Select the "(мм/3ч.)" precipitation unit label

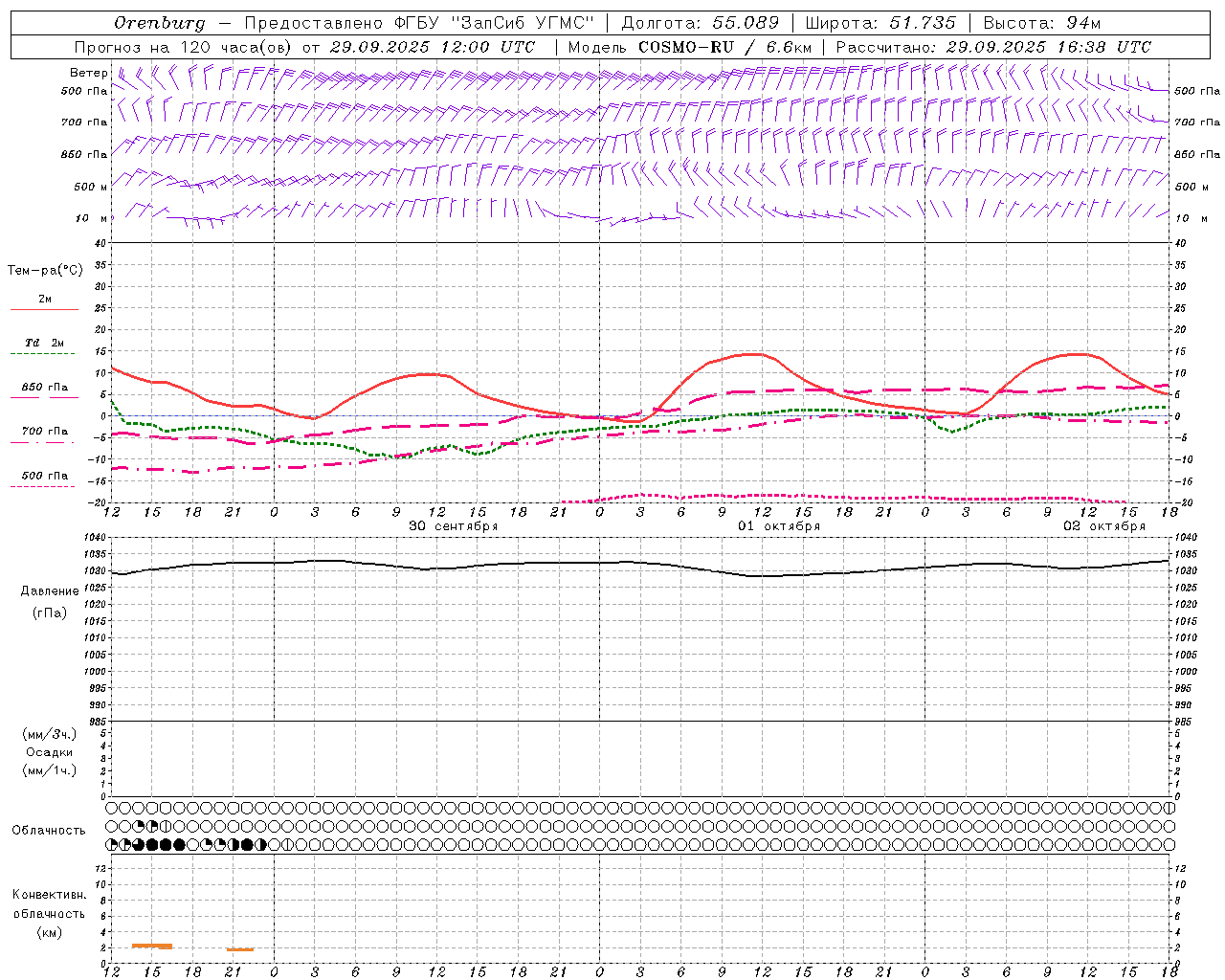[50, 734]
